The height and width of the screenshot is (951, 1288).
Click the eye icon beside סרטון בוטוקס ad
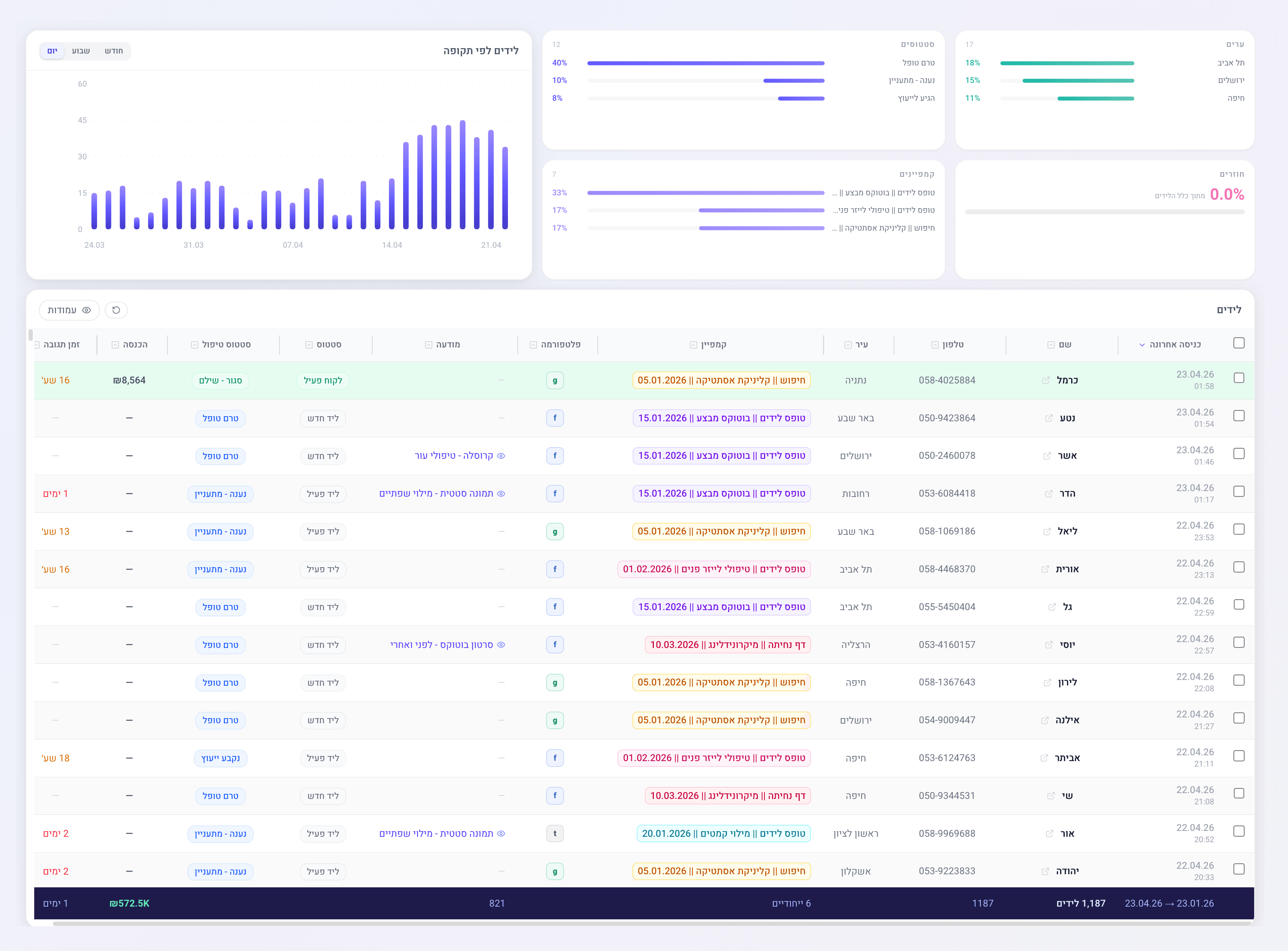(x=501, y=645)
